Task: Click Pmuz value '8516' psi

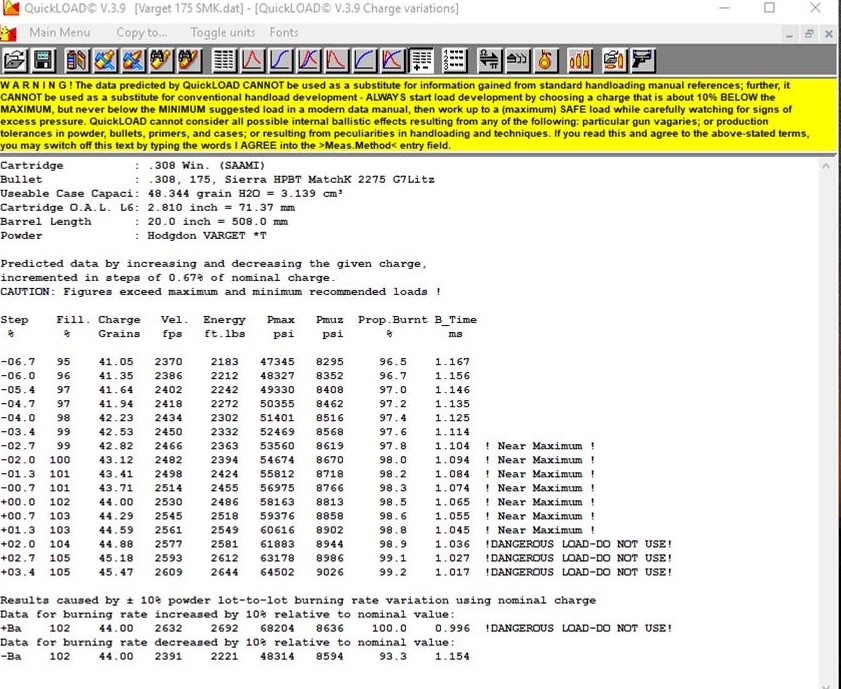Action: click(329, 418)
